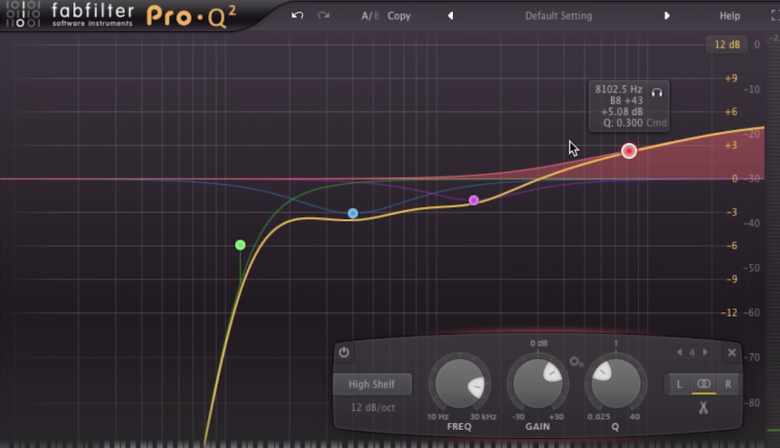Bypass the selected band with power button
Viewport: 780px width, 448px height.
[x=344, y=352]
